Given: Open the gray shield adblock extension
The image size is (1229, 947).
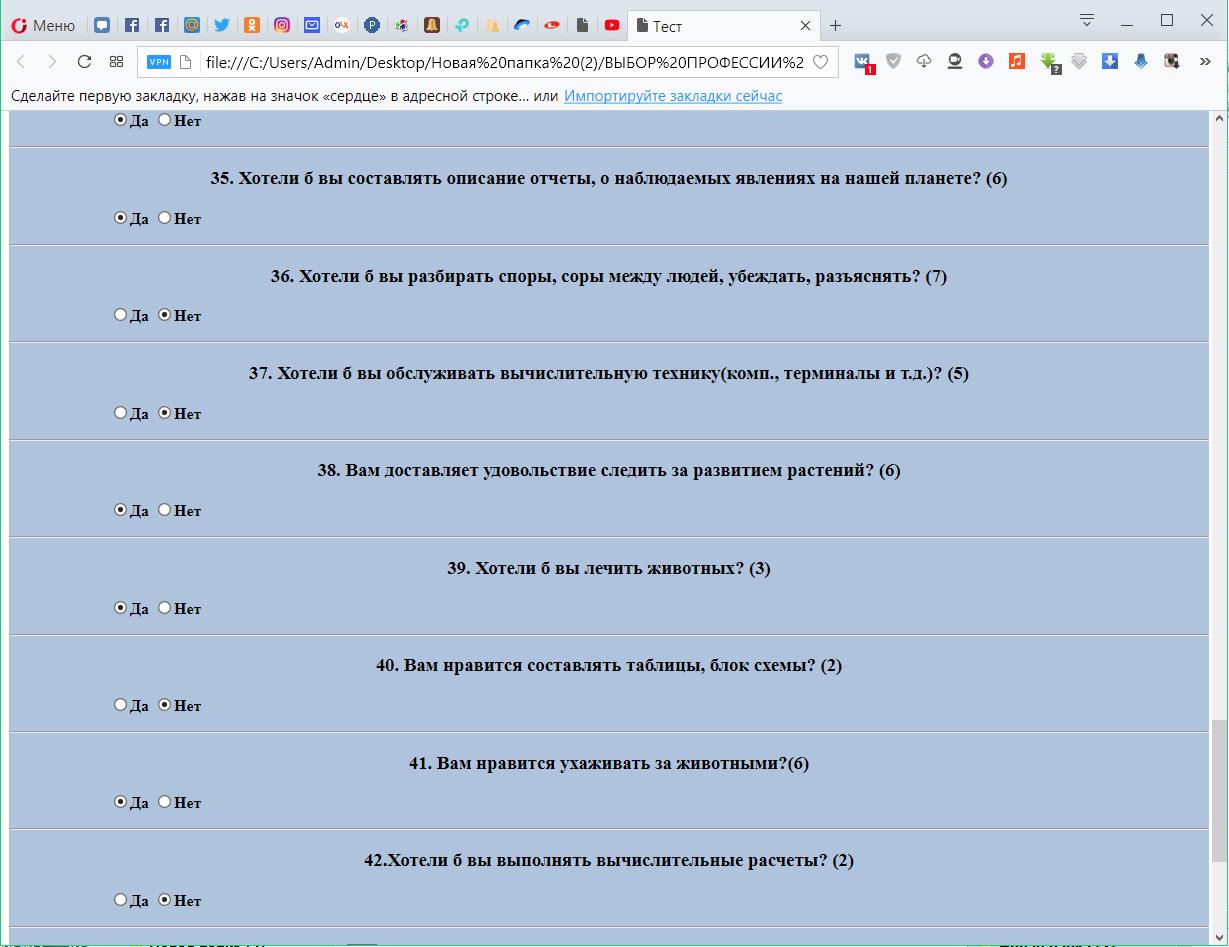Looking at the screenshot, I should point(894,62).
